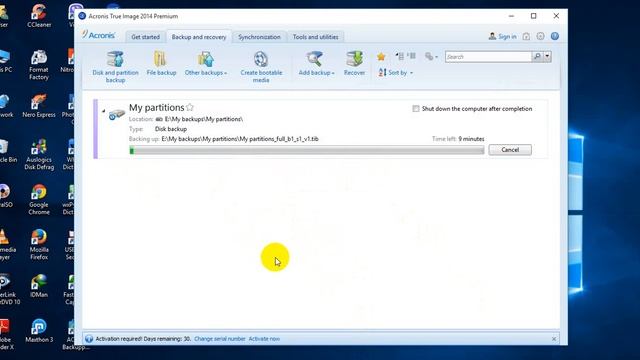Open the home icon beside Sign in

pos(526,36)
